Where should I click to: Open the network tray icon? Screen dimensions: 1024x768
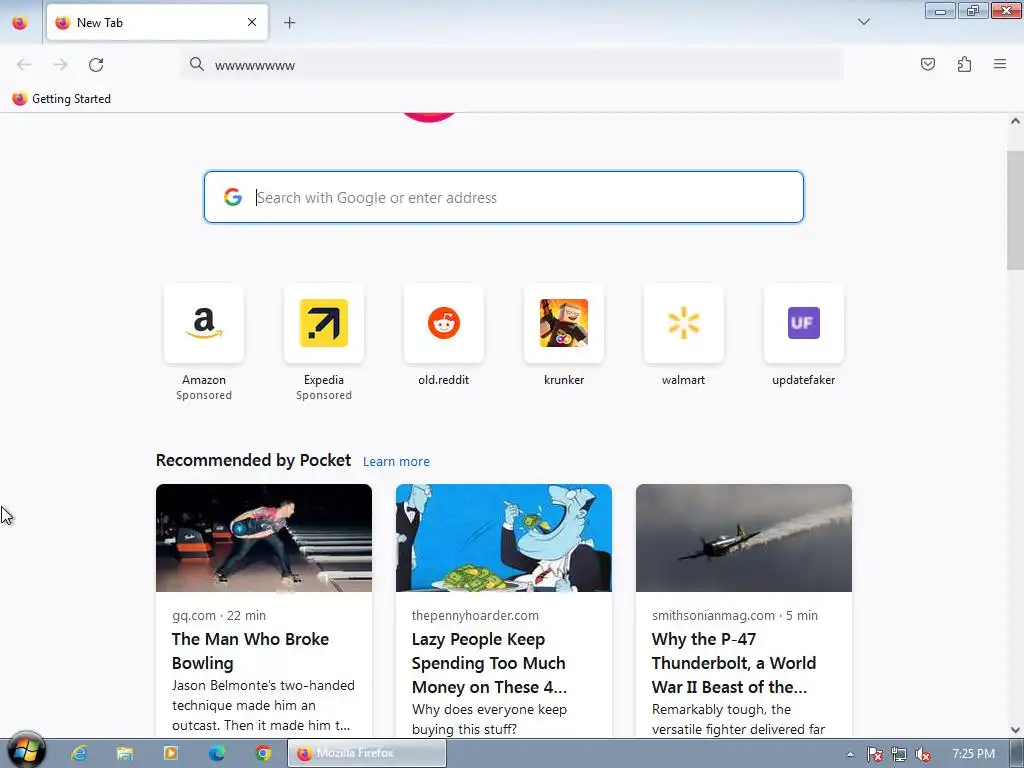pyautogui.click(x=899, y=754)
